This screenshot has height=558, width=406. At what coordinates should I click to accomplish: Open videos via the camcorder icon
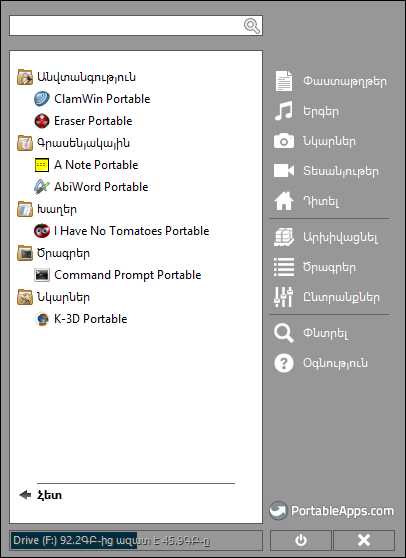pyautogui.click(x=284, y=171)
